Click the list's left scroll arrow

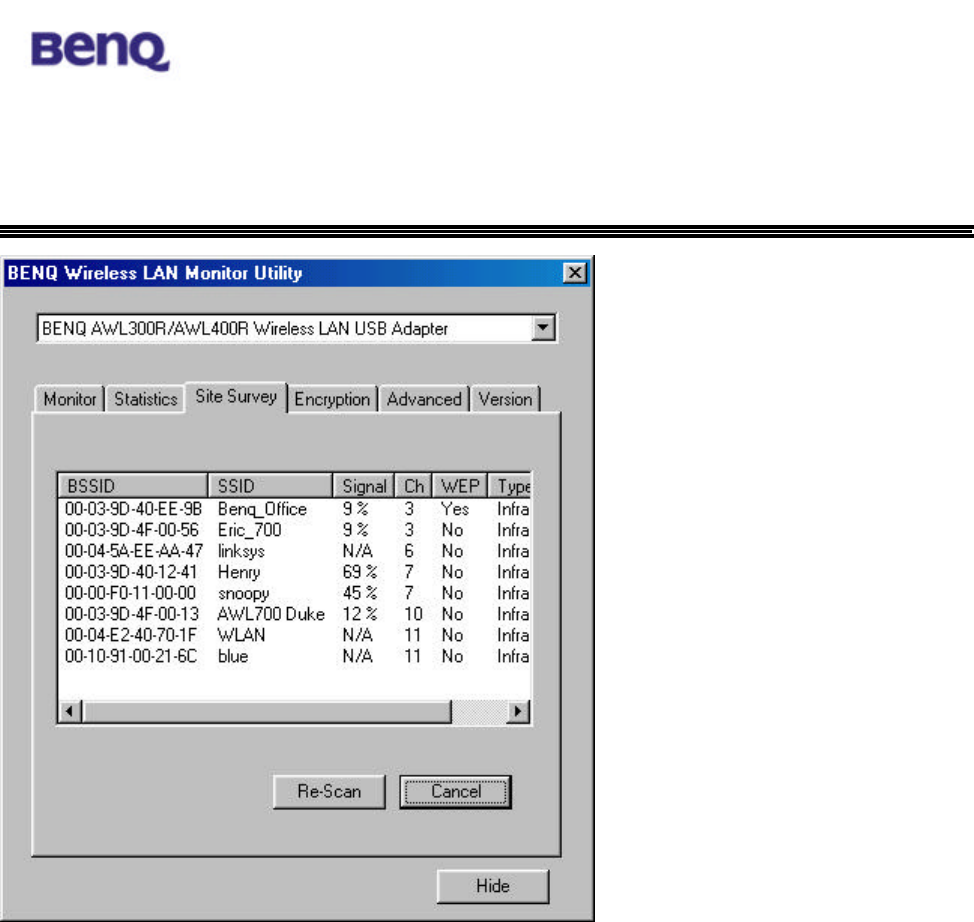[x=70, y=711]
